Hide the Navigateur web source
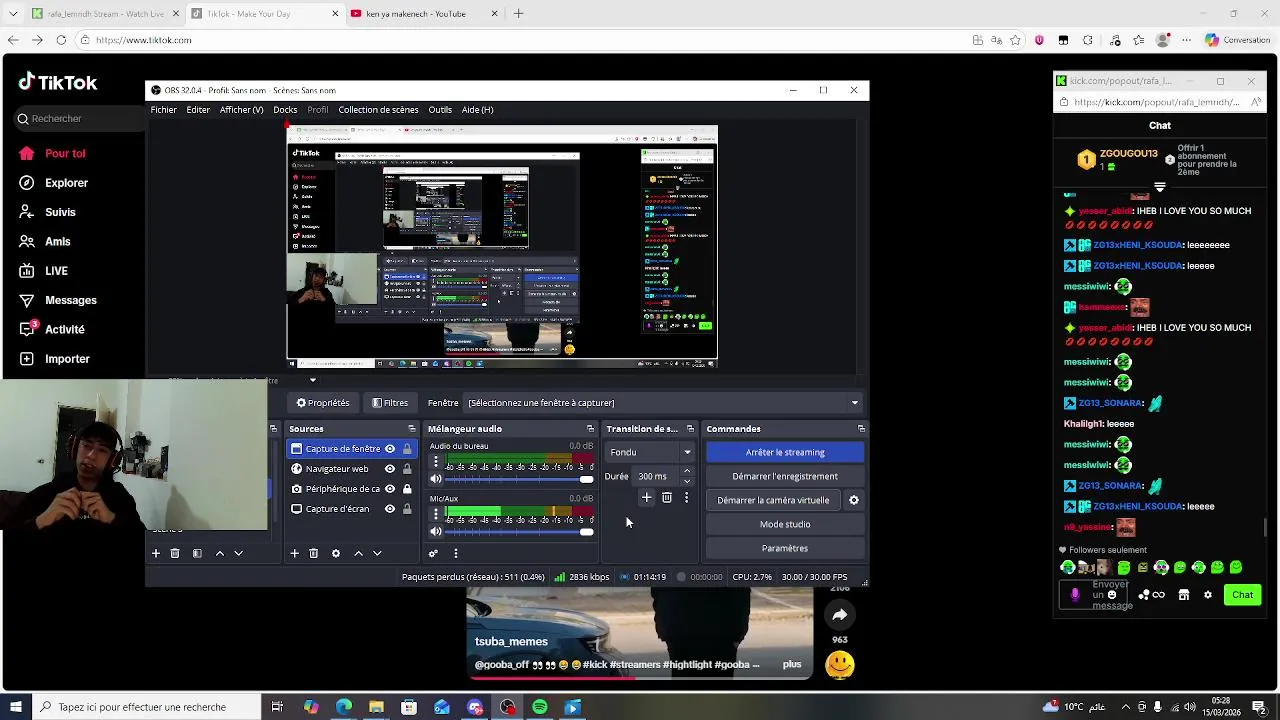Image resolution: width=1280 pixels, height=720 pixels. (390, 469)
